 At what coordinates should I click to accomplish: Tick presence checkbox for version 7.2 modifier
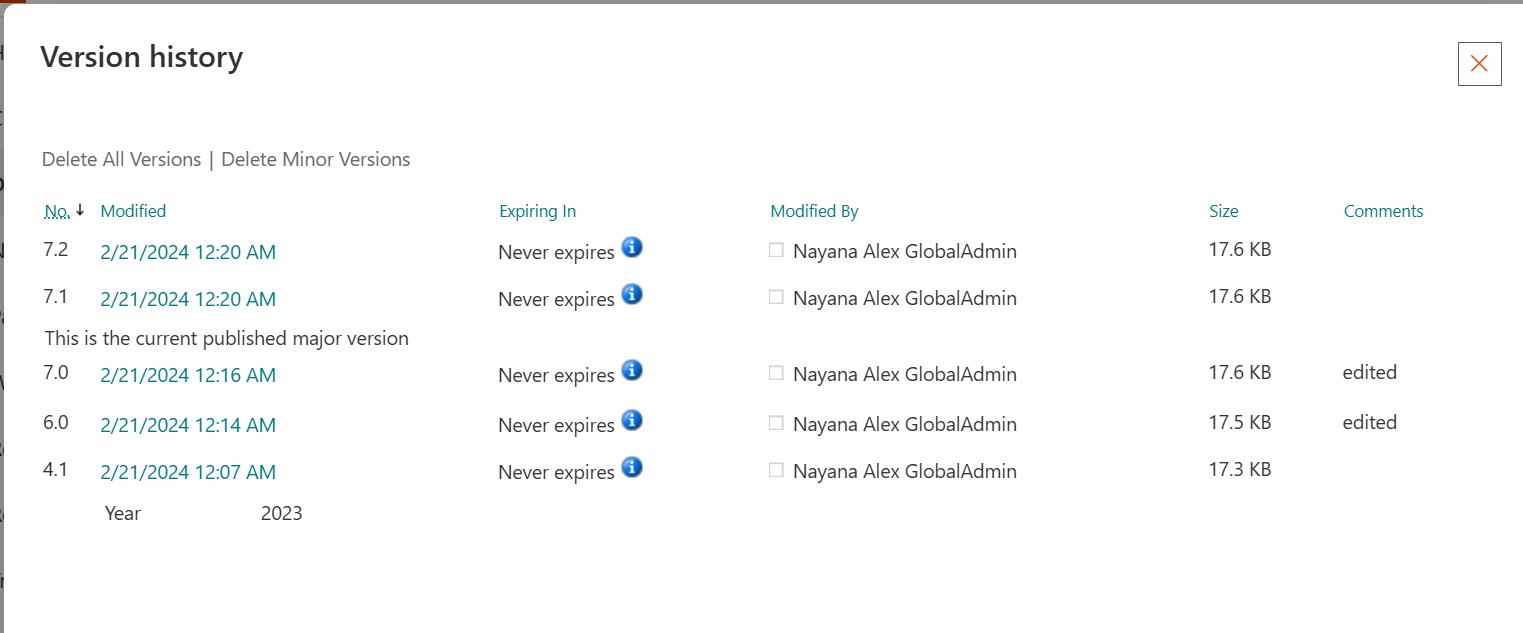point(776,250)
